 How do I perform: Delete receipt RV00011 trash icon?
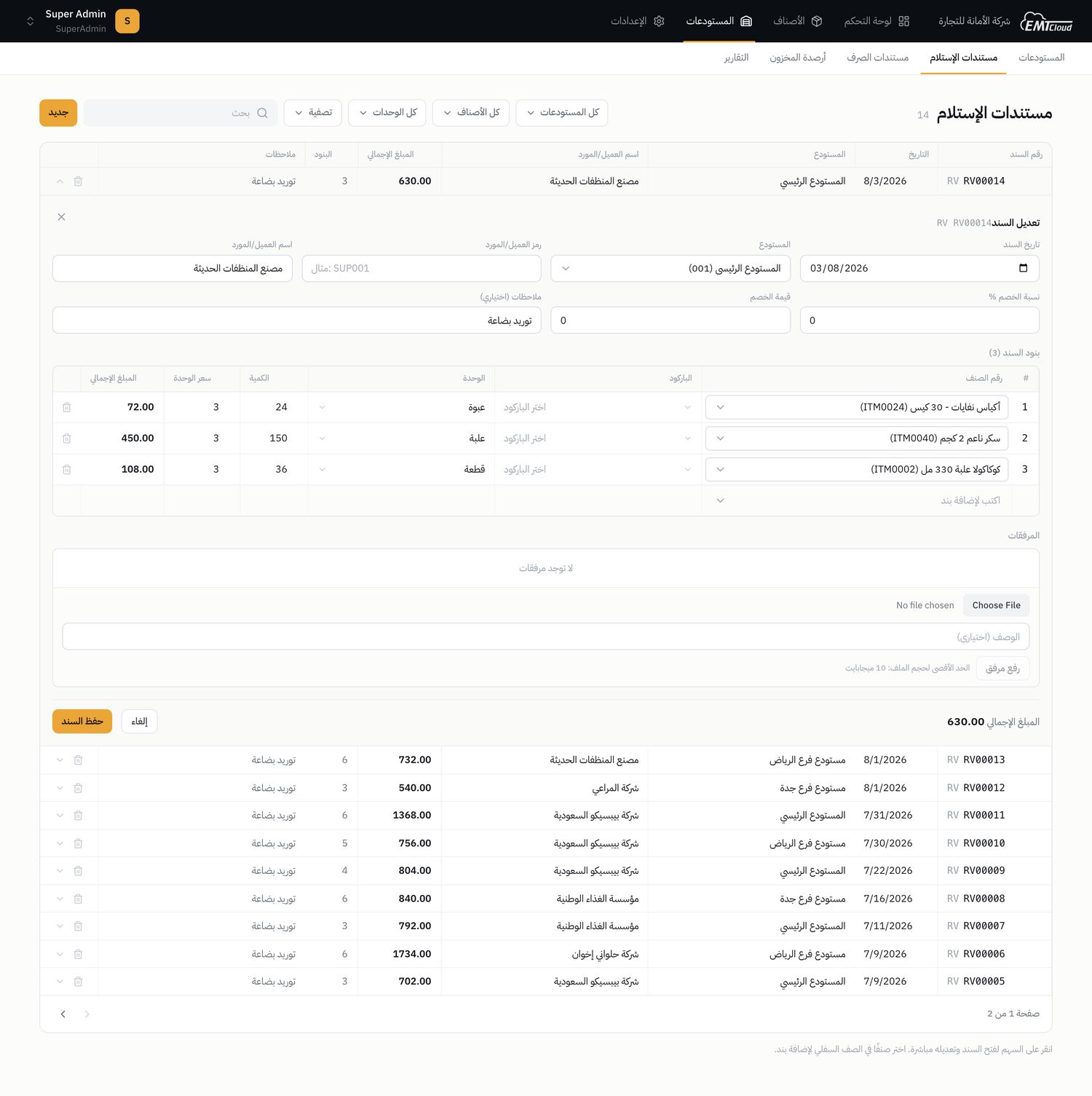click(78, 816)
